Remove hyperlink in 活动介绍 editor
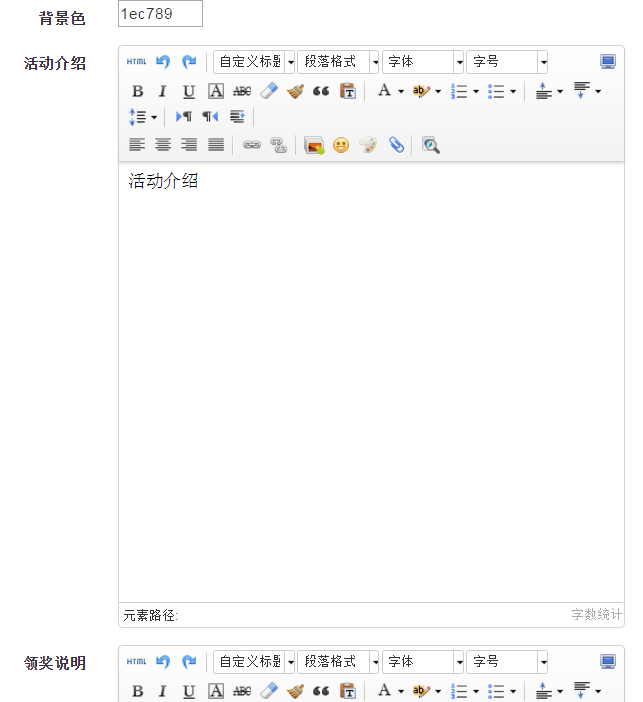This screenshot has width=643, height=702. 278,145
